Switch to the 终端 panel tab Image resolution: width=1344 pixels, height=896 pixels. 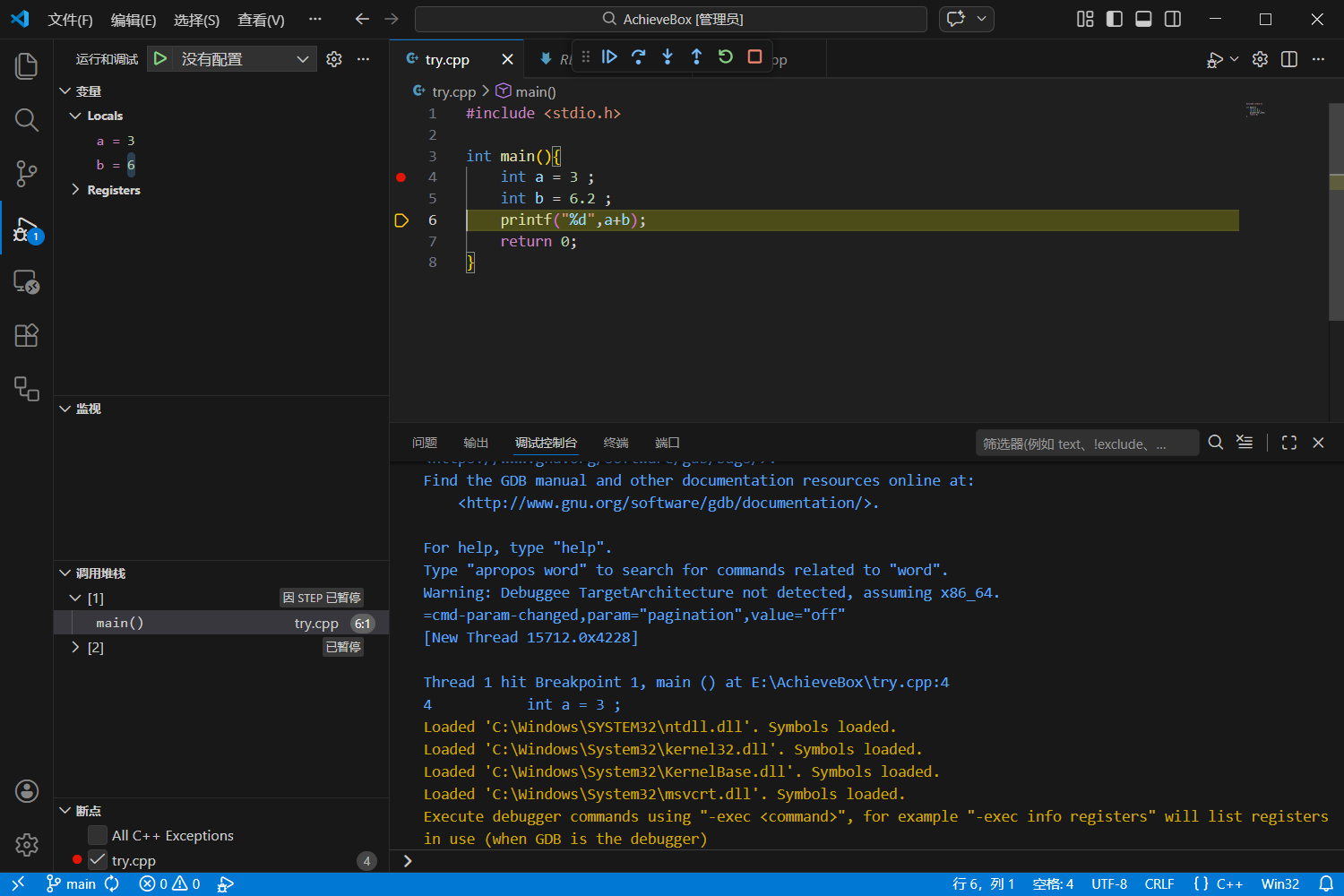616,443
